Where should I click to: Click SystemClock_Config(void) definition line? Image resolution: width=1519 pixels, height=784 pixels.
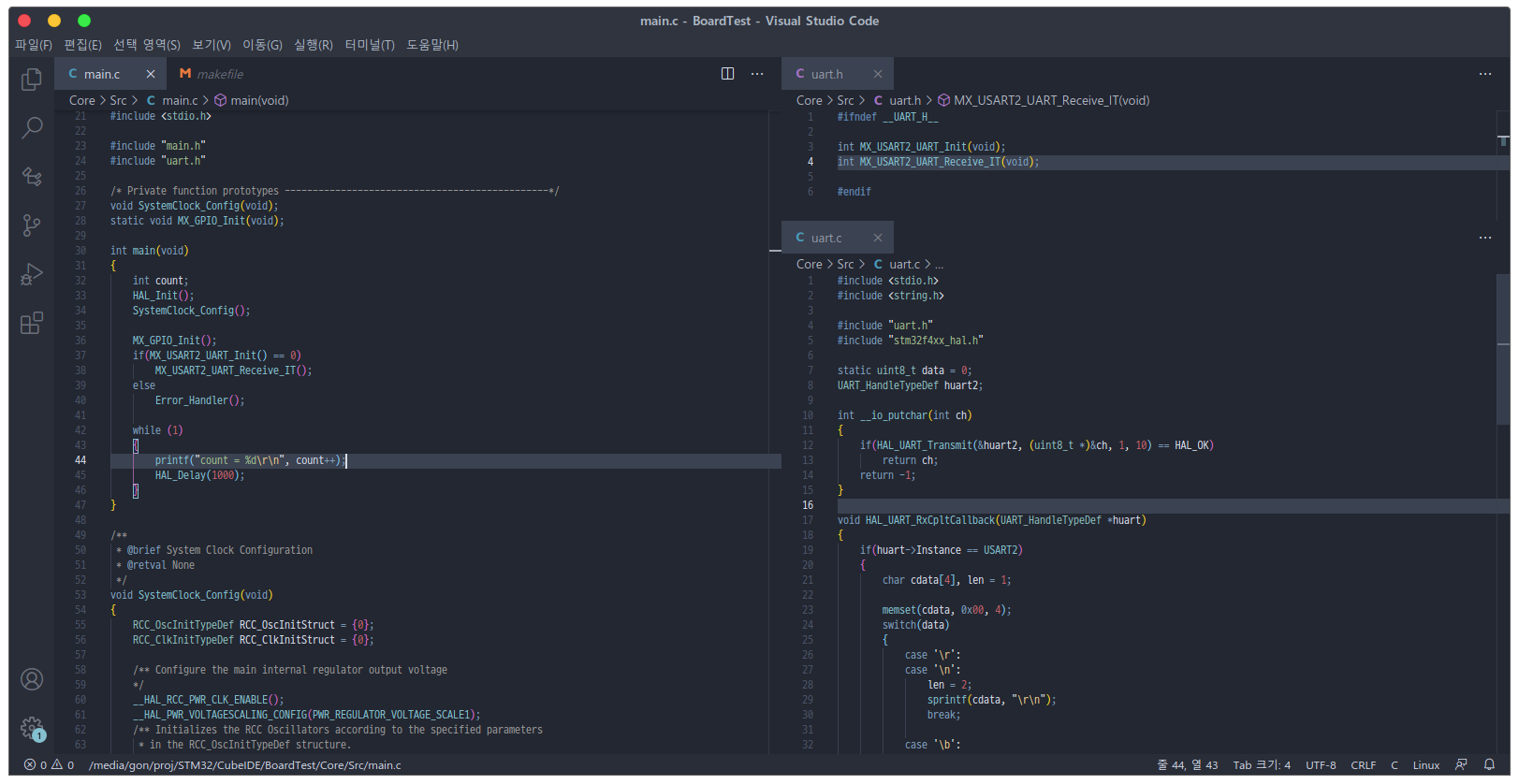point(191,595)
